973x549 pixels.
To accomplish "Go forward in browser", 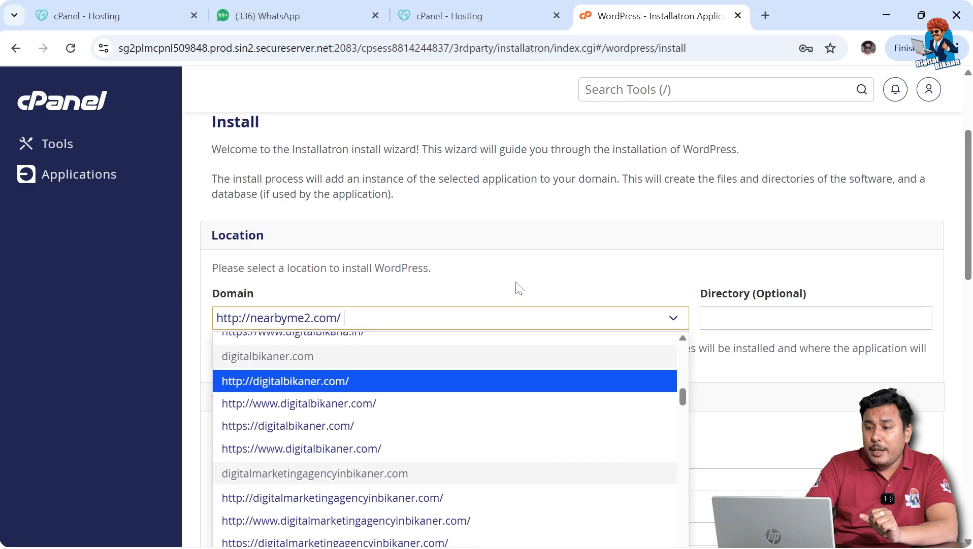I will 43,48.
